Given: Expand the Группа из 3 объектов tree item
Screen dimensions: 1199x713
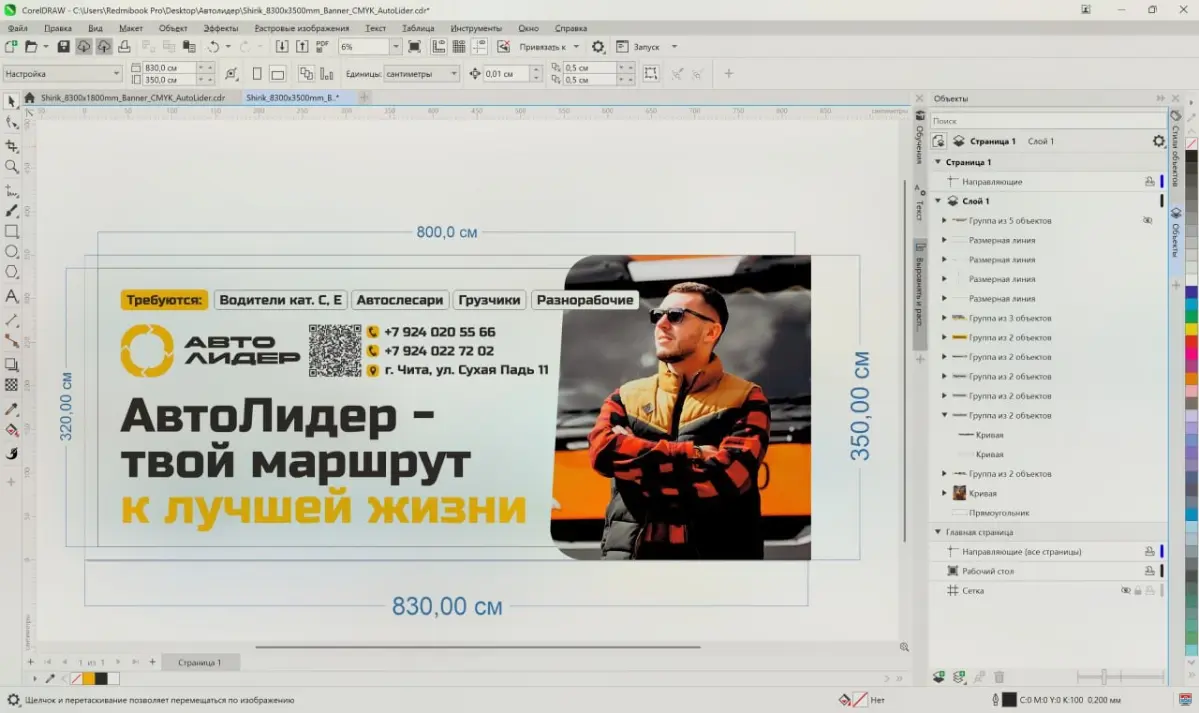Looking at the screenshot, I should click(x=943, y=317).
